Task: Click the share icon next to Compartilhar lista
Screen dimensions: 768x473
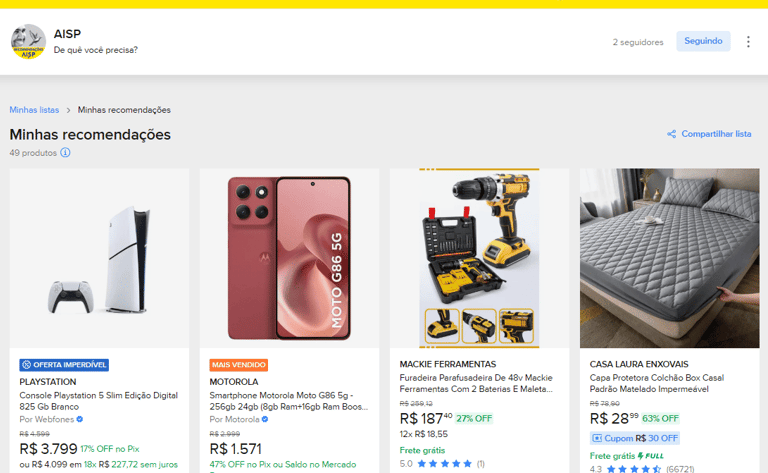Action: (672, 134)
